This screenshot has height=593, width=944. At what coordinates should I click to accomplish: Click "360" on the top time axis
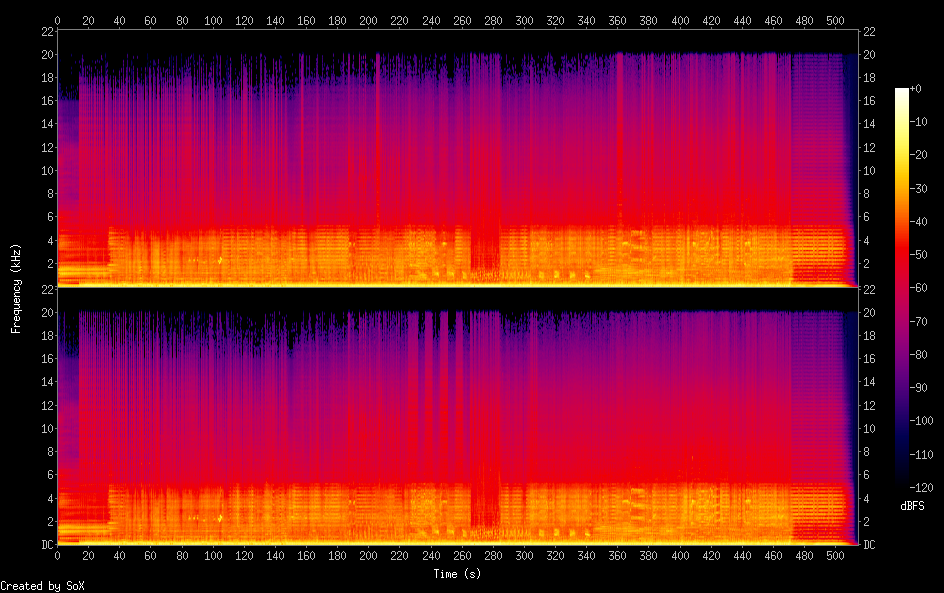click(x=618, y=20)
